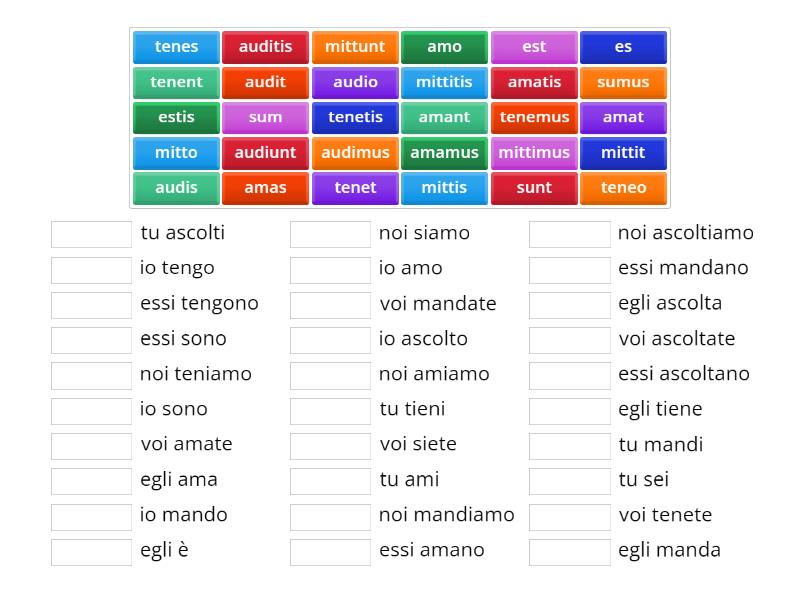Pick the green 'amo' tile
Viewport: 800px width, 600px height.
click(444, 46)
